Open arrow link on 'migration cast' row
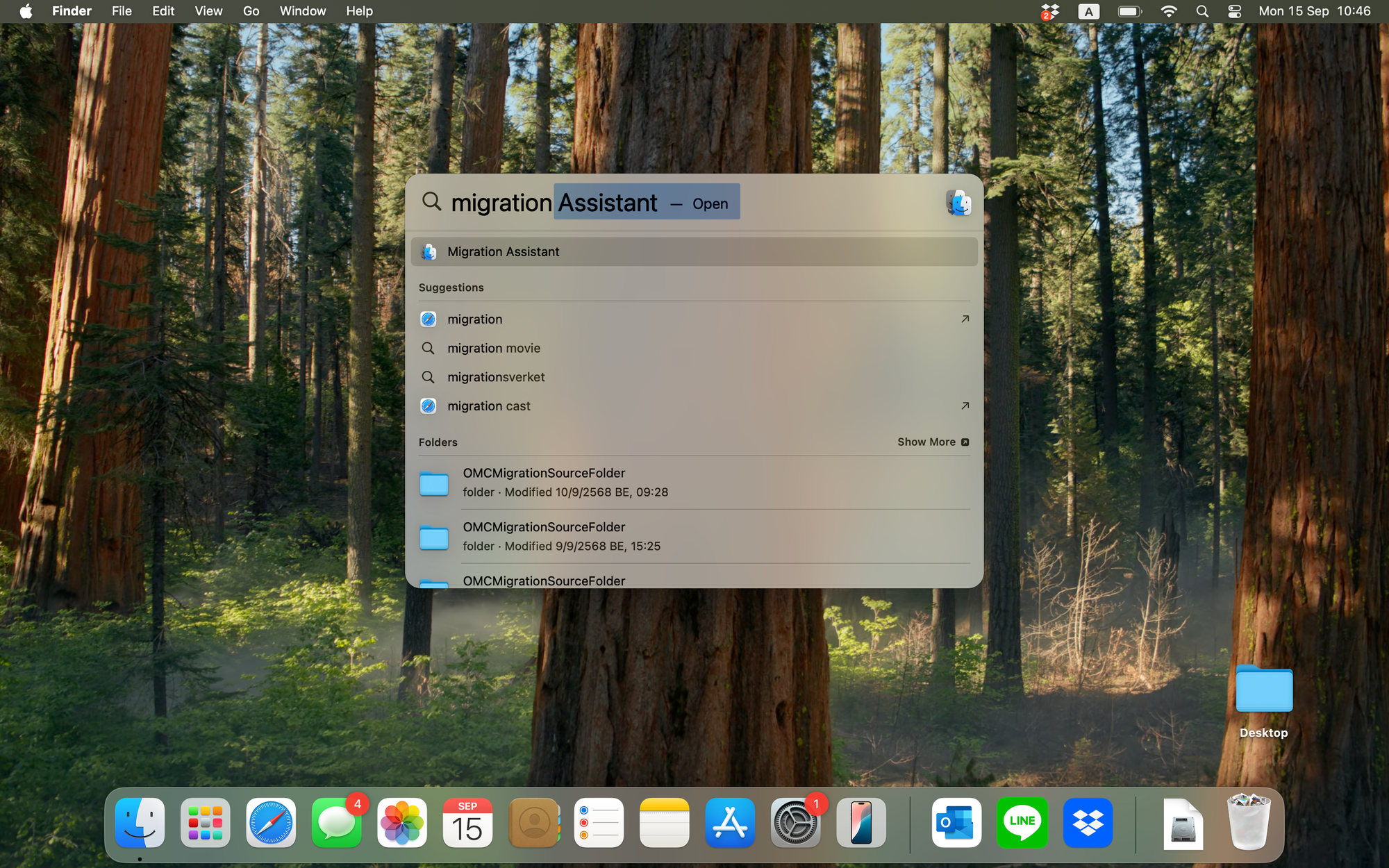 click(965, 406)
